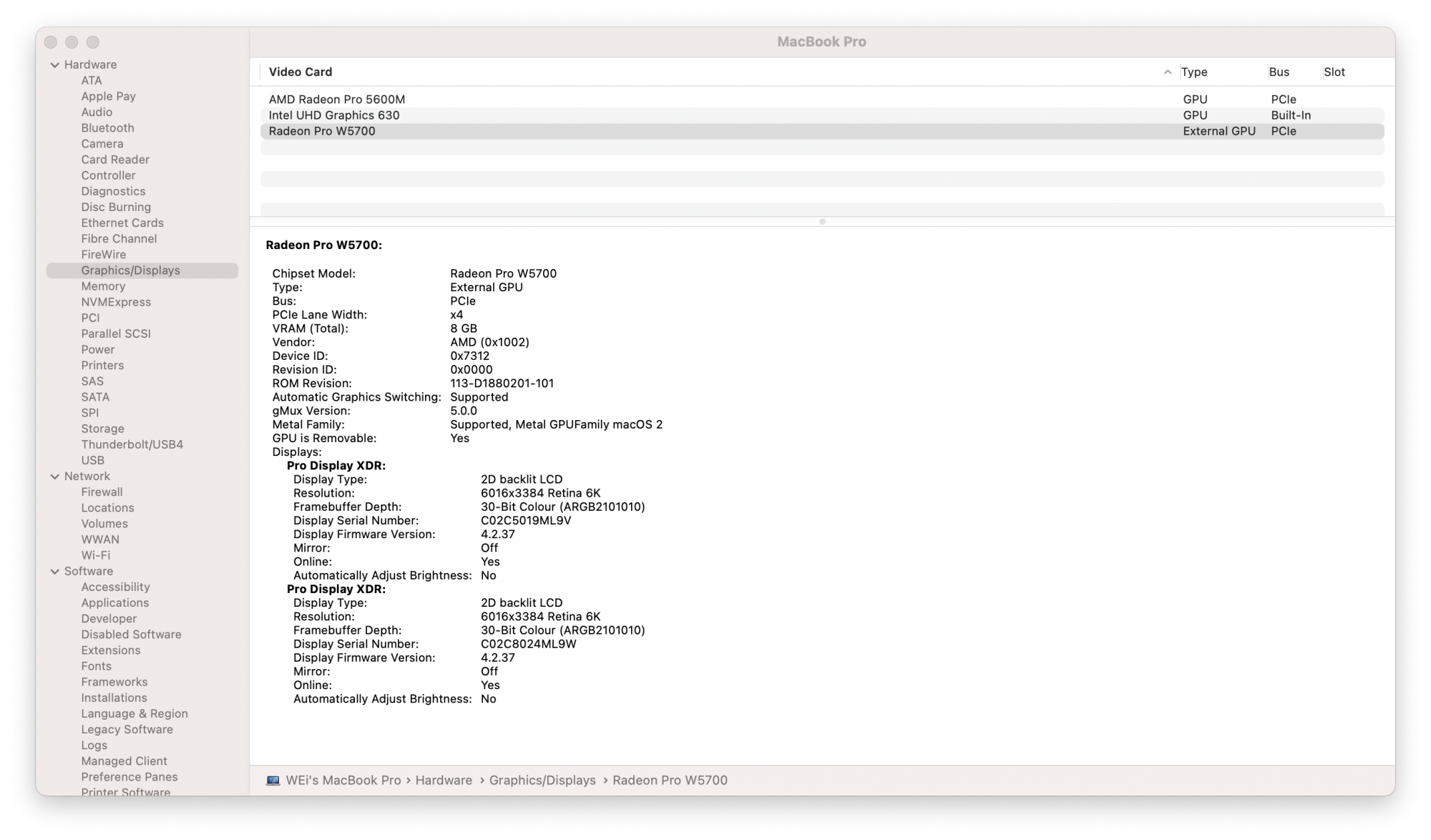Open Volumes under Network
The image size is (1431, 840).
(104, 524)
